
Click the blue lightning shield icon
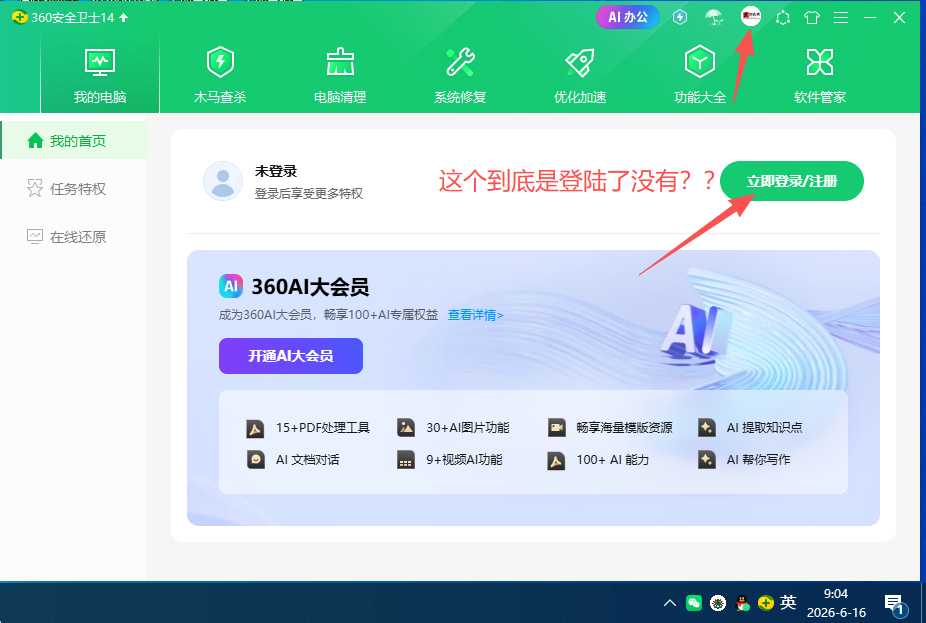(680, 17)
